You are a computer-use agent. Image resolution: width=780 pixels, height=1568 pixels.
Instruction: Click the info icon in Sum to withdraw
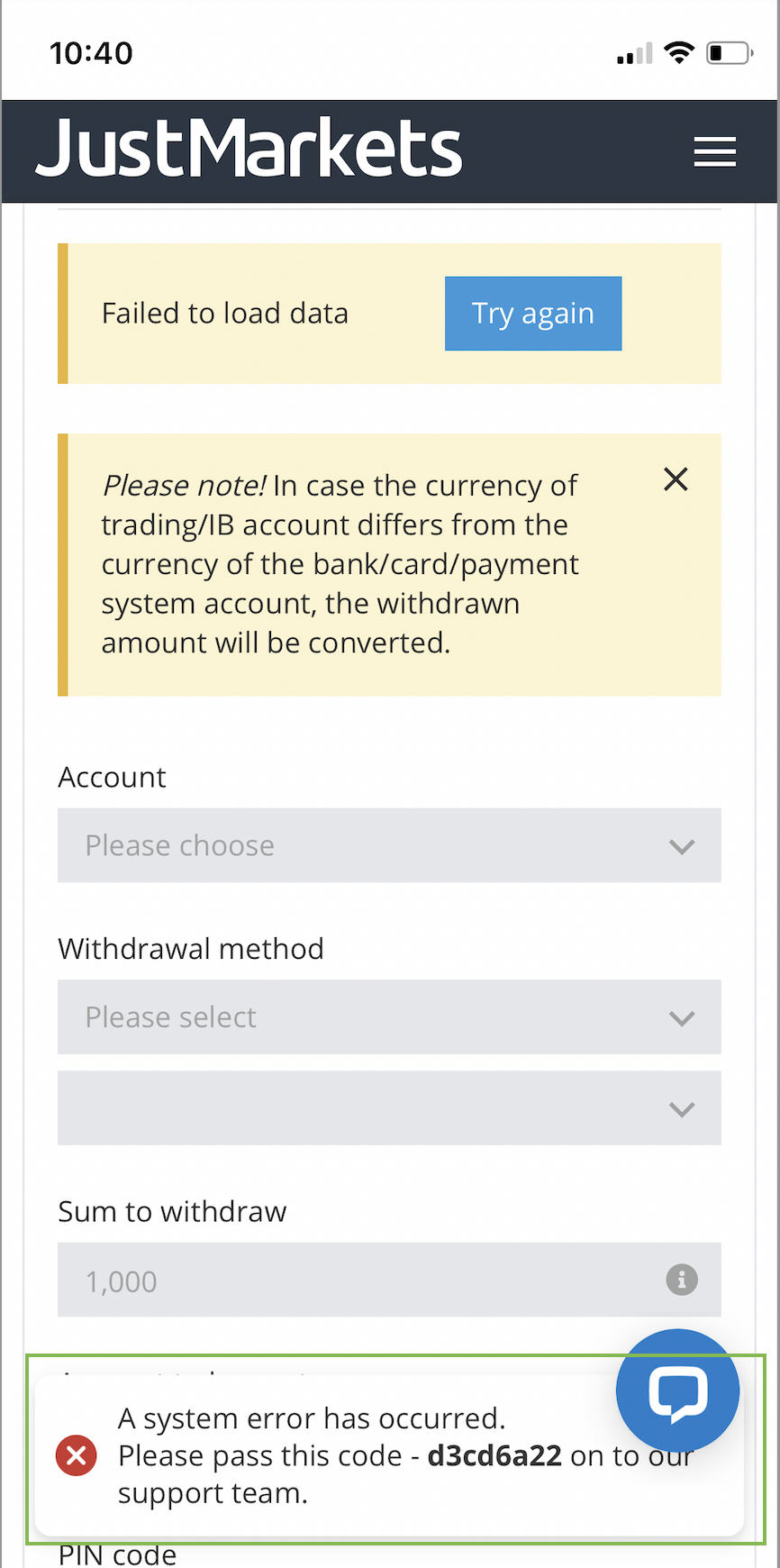682,1280
